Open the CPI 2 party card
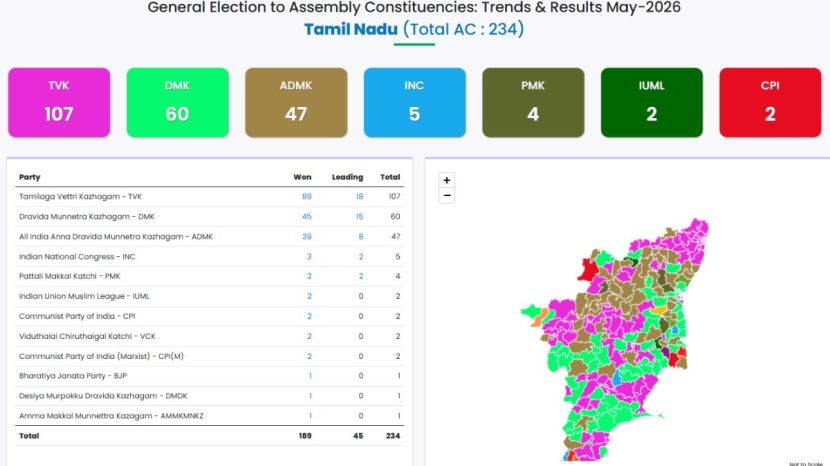 pyautogui.click(x=771, y=103)
